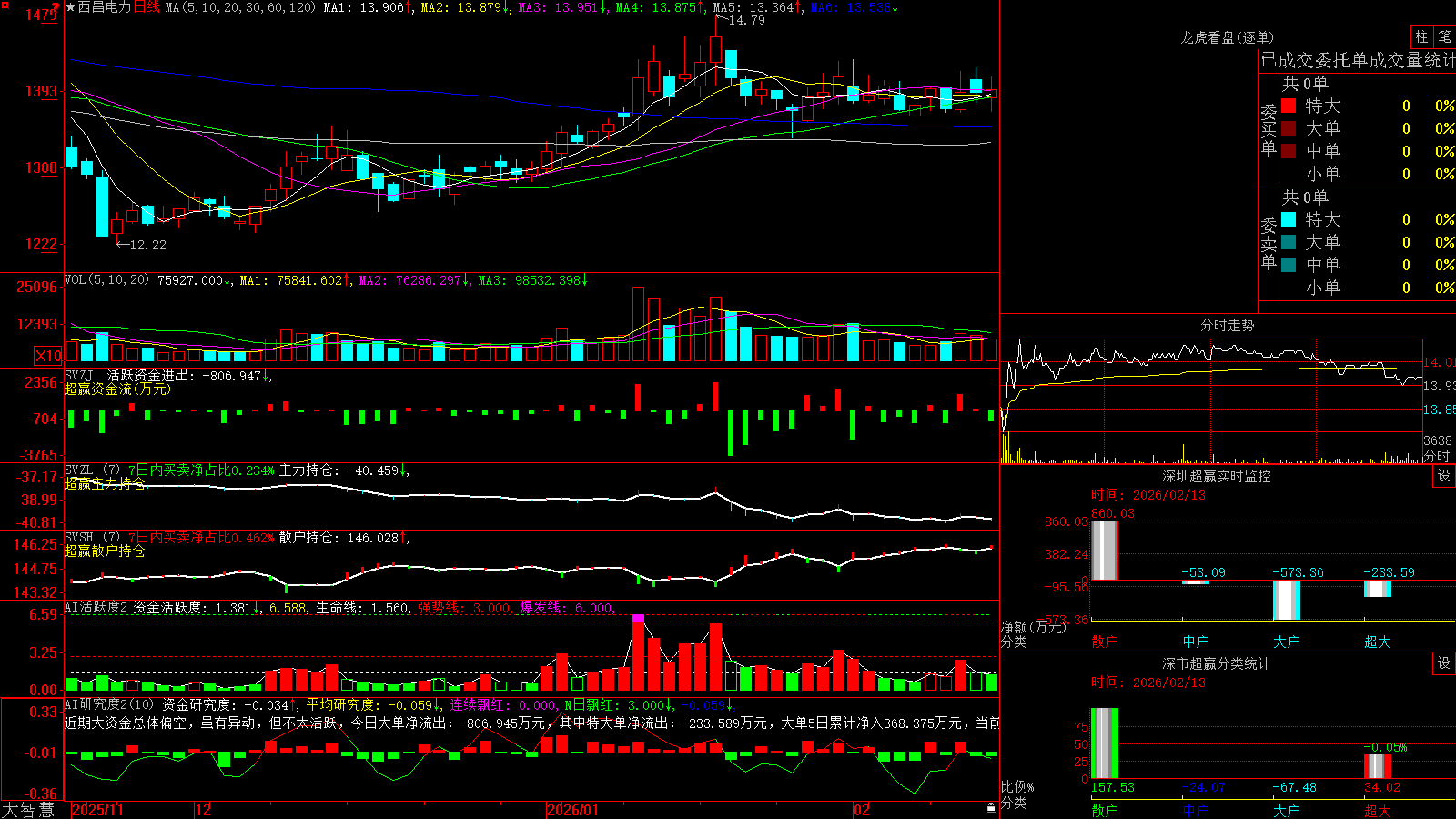Click the 超赢散户持仓 label
Viewport: 1456px width, 819px height.
click(x=105, y=551)
